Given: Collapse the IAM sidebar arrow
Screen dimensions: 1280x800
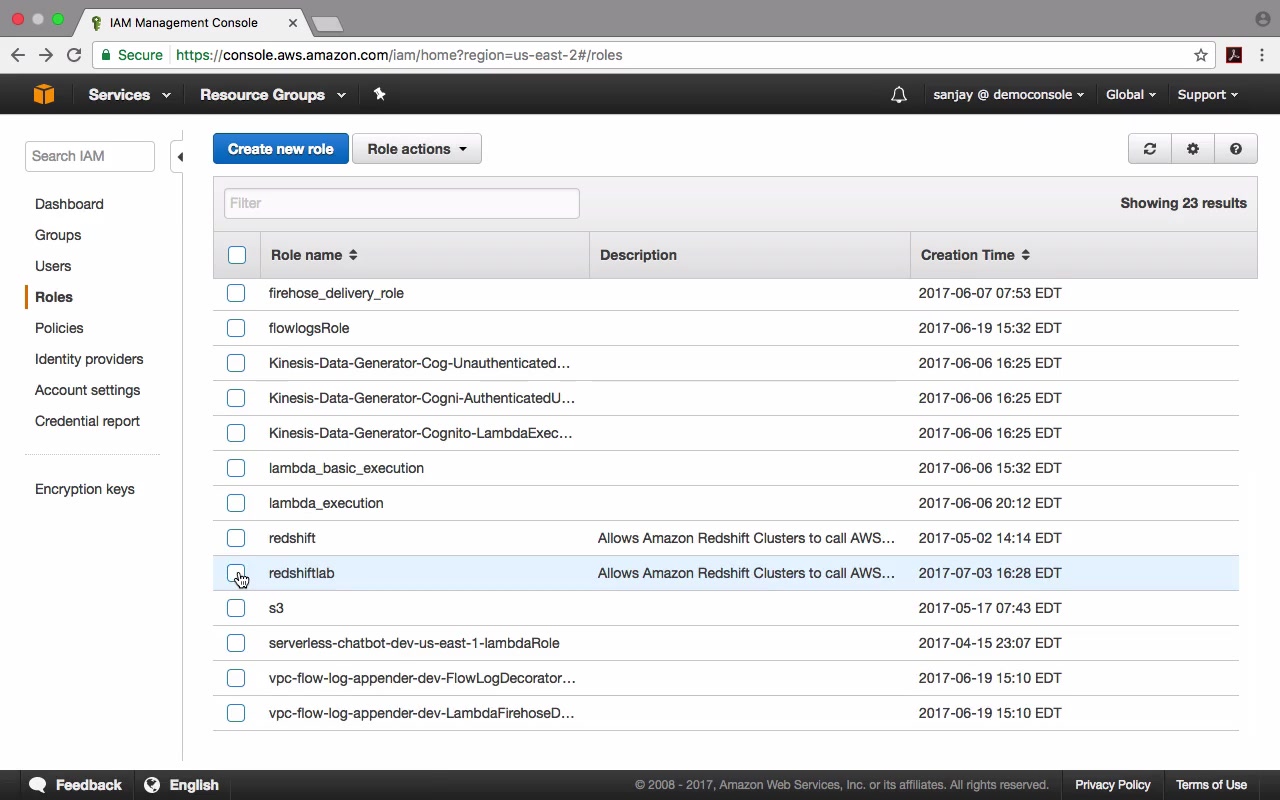Looking at the screenshot, I should click(x=179, y=156).
